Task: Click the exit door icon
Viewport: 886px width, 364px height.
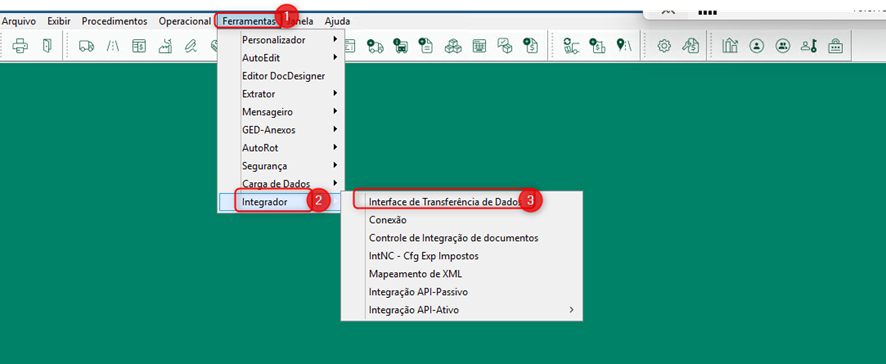Action: coord(47,46)
